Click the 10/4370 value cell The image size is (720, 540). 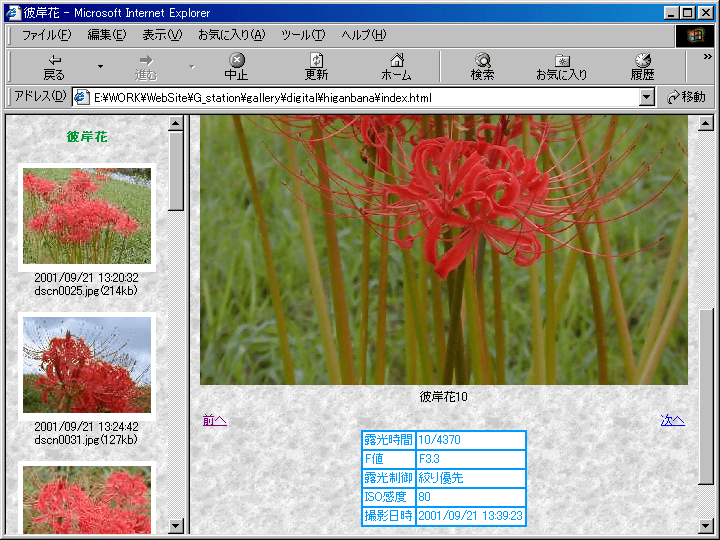471,440
